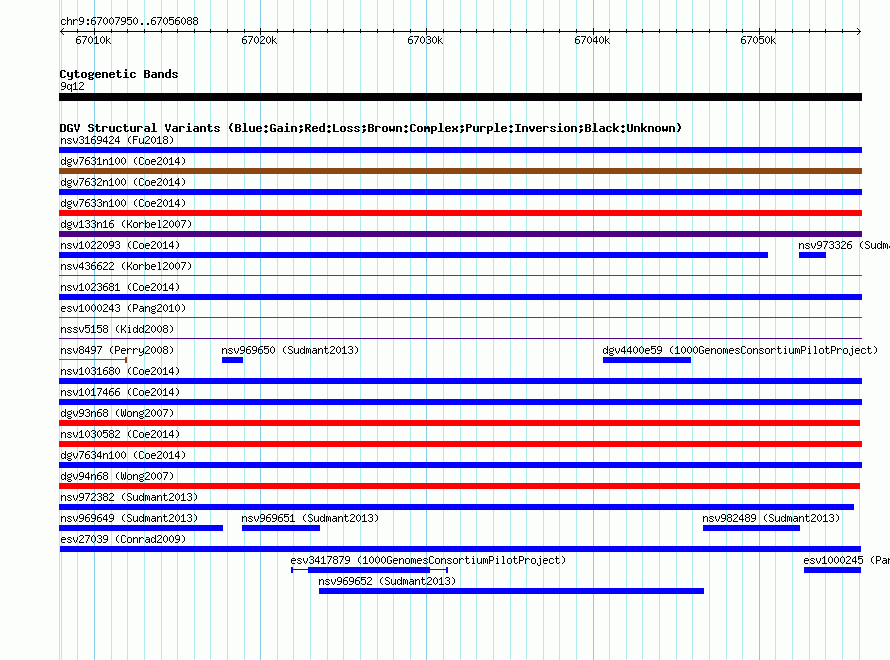Click nsv969652 (Sudmant2013) label
The image size is (890, 660).
(x=387, y=581)
